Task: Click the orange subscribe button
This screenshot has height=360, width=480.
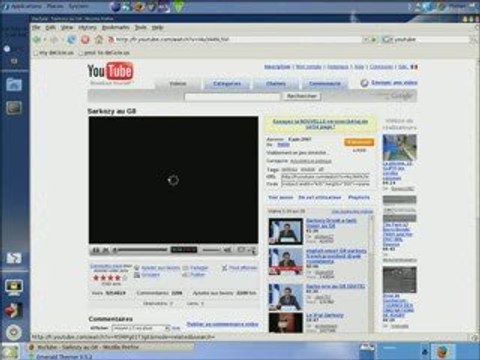Action: tap(359, 142)
